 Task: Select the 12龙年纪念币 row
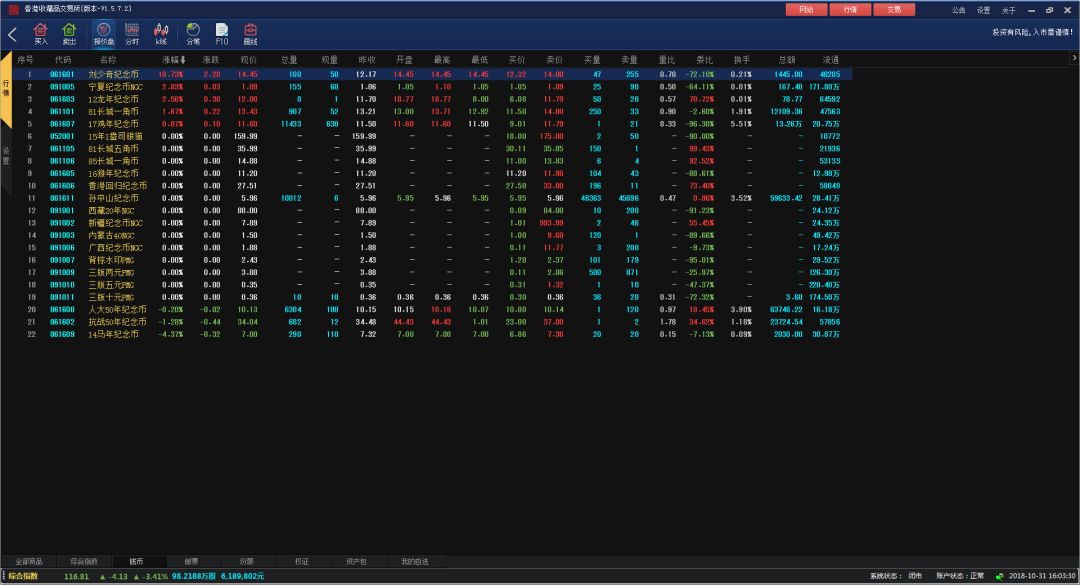[x=433, y=99]
